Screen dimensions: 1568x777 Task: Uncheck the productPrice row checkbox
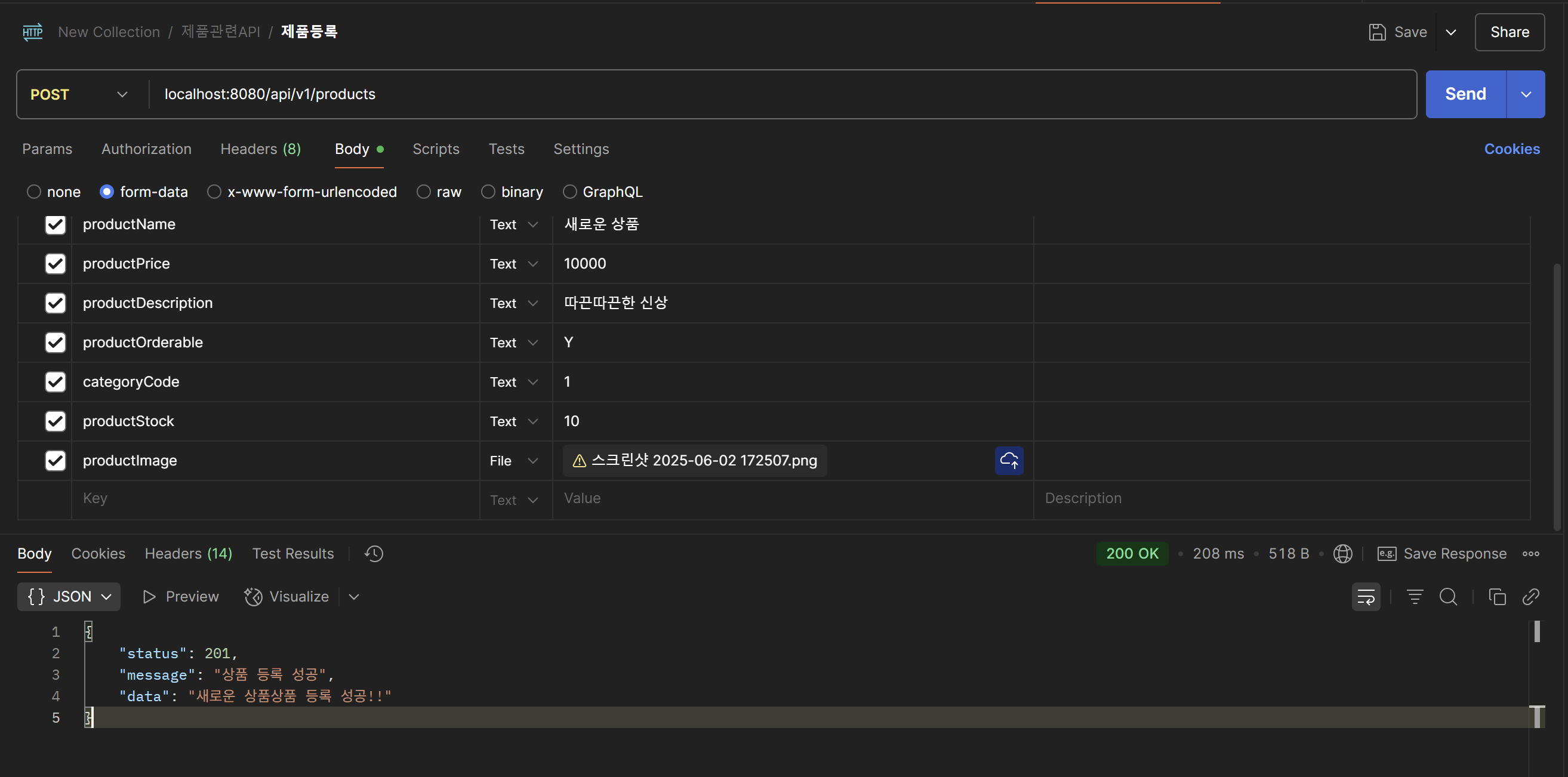tap(56, 263)
